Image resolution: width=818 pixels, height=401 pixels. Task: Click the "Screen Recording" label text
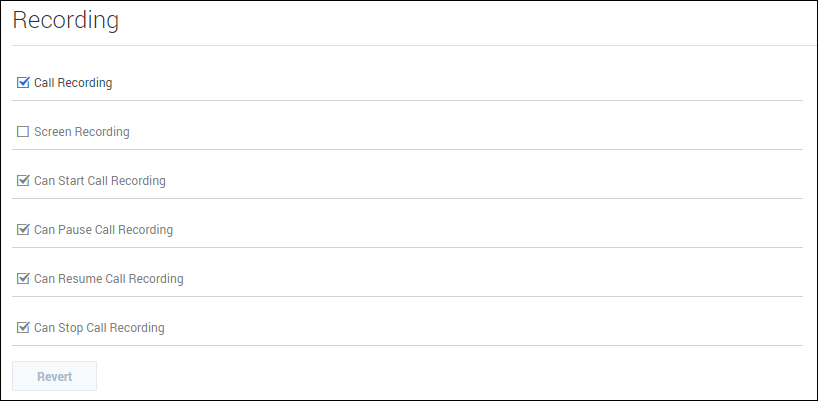tap(82, 132)
